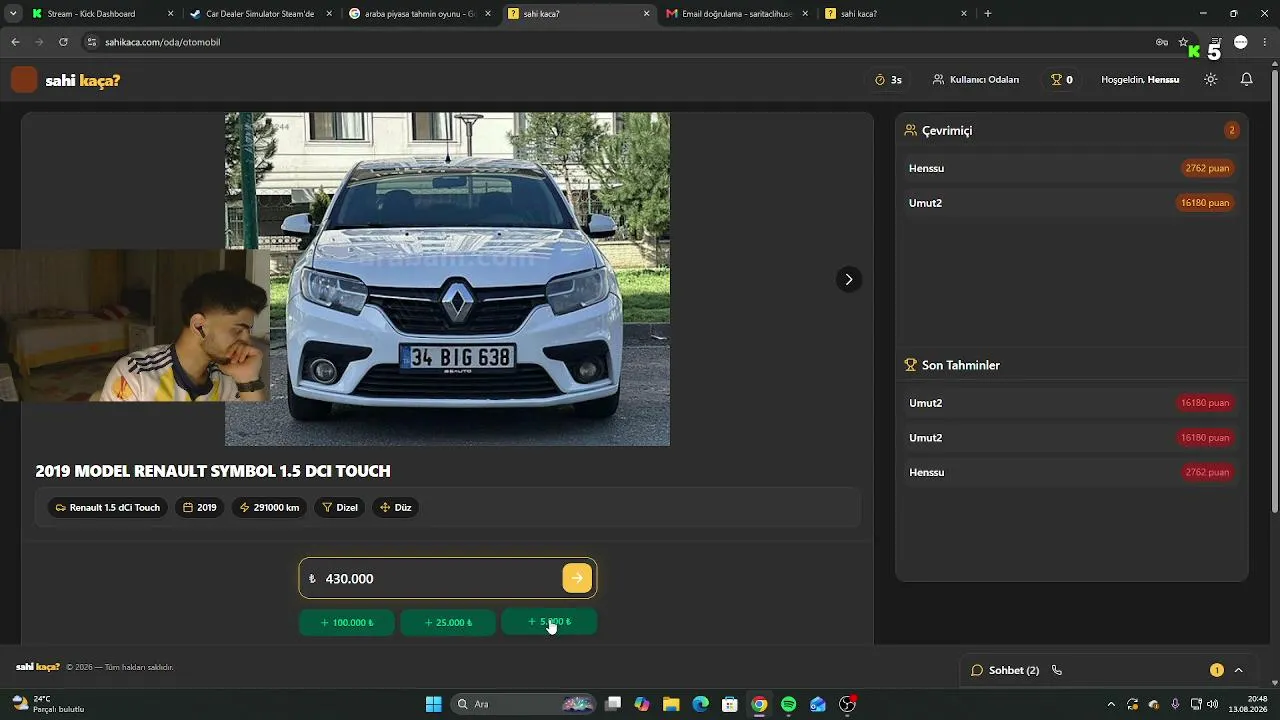Screen dimensions: 1280x720
Task: Close the Stream - Kick Dashboard tab
Action: click(x=170, y=14)
